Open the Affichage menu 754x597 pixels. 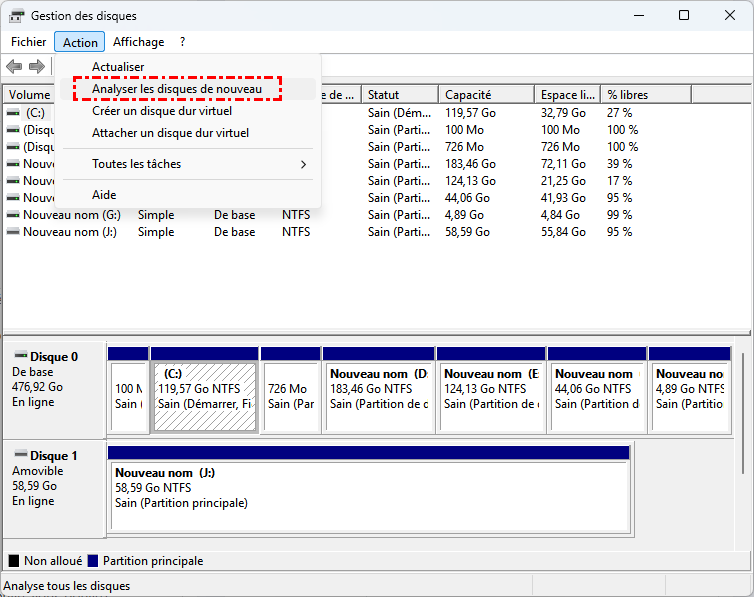[x=138, y=42]
